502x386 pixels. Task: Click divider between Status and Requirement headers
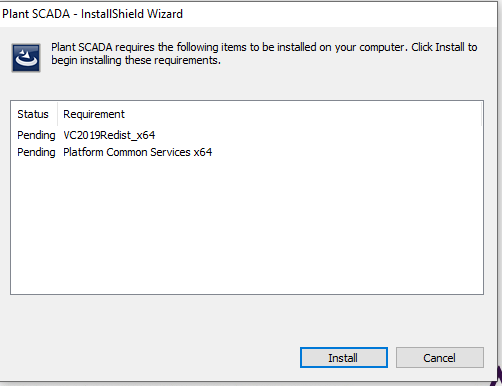[x=57, y=114]
